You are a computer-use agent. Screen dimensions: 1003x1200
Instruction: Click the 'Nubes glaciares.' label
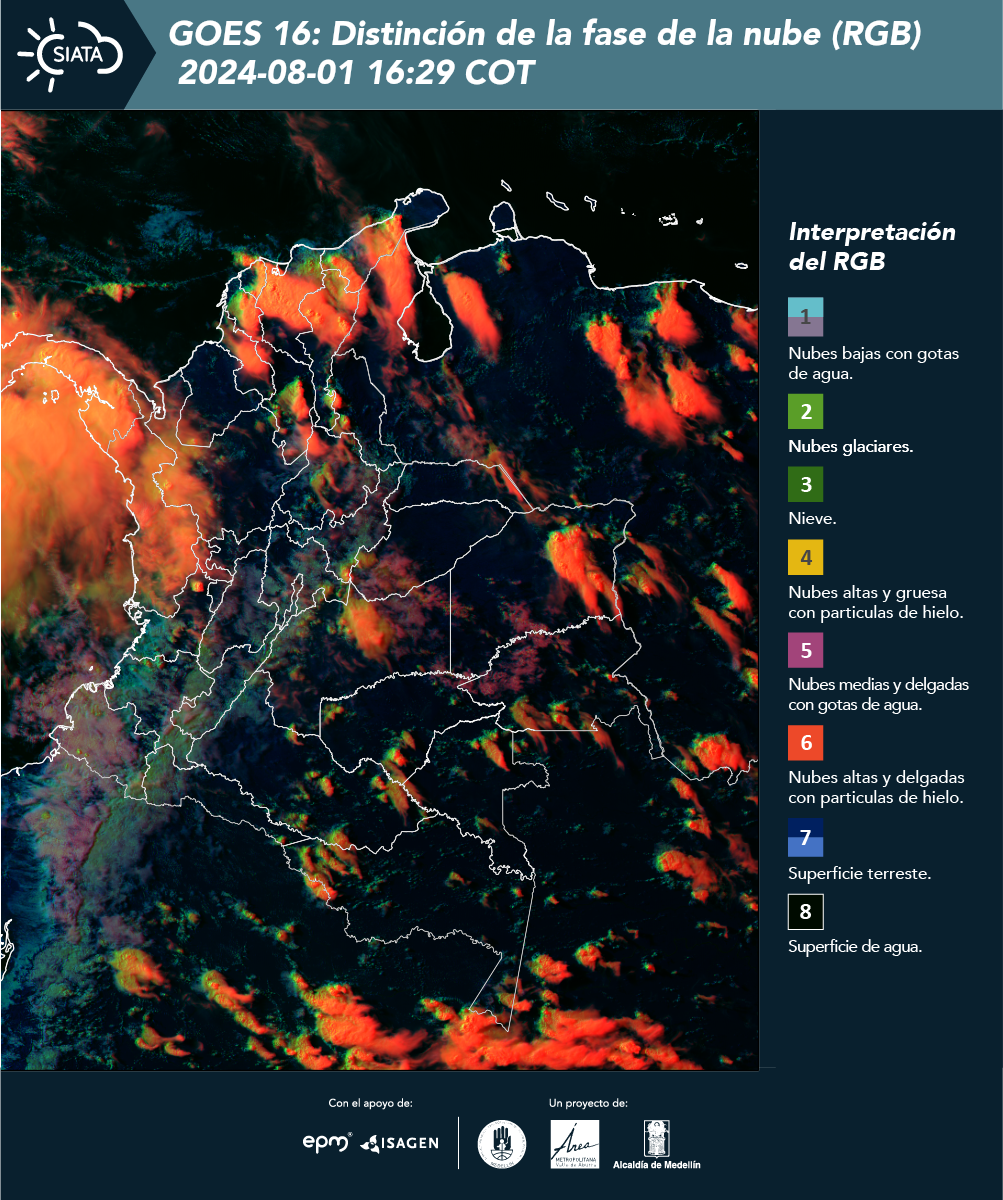(850, 447)
